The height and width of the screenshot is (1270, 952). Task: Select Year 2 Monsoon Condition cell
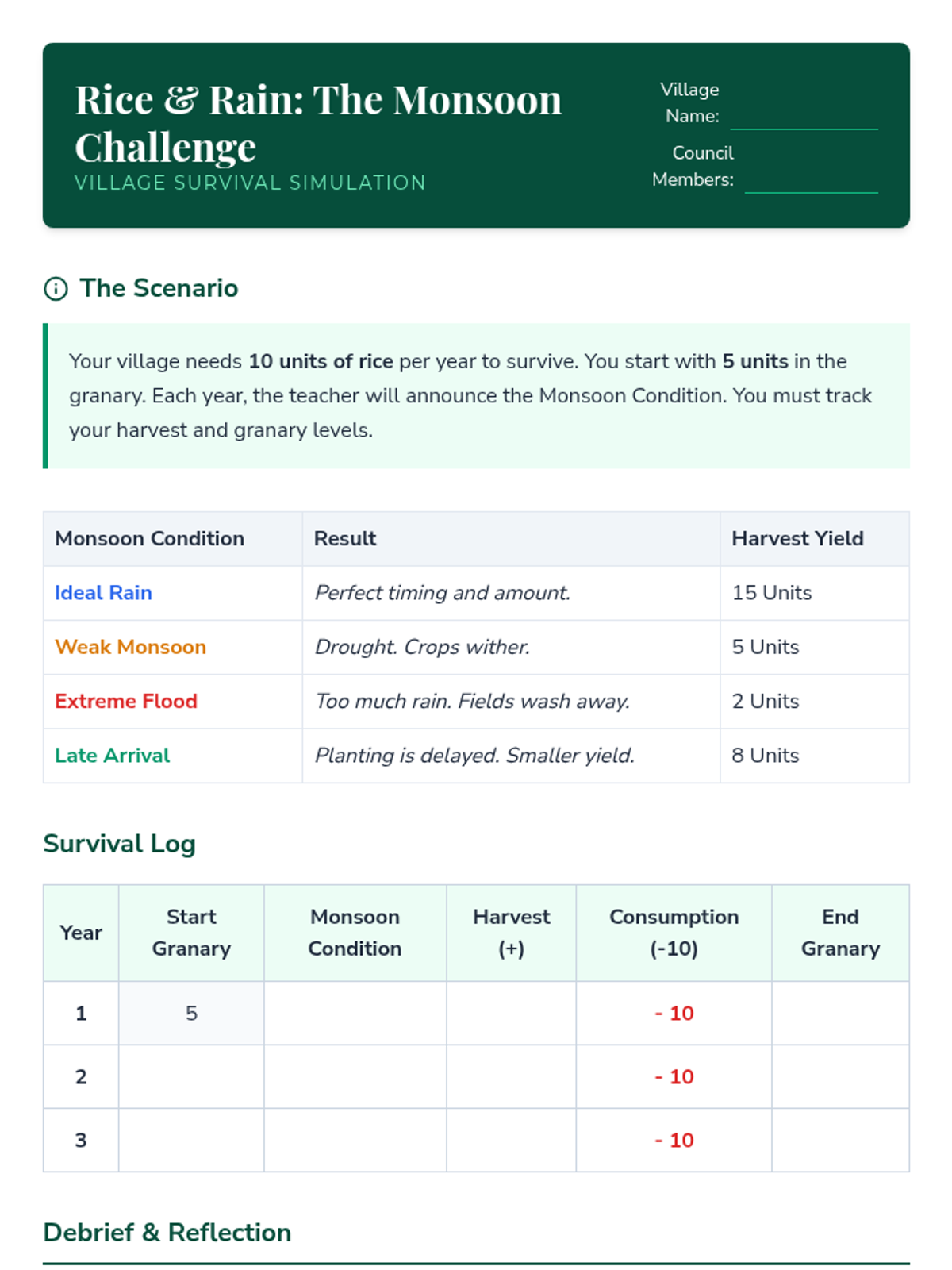click(x=355, y=1076)
